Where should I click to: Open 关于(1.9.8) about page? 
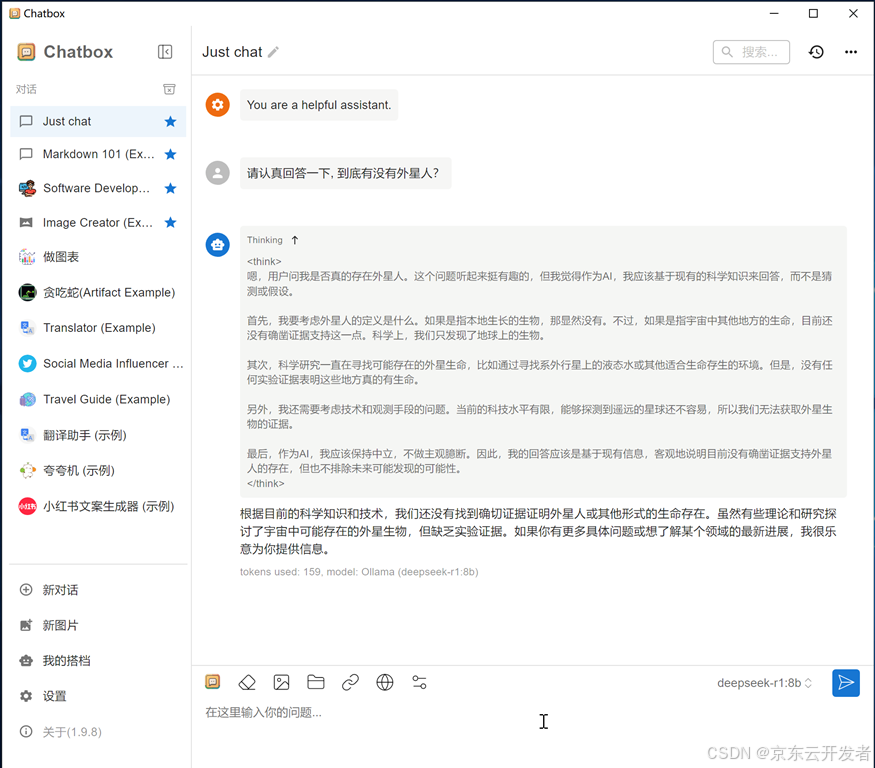[98, 732]
